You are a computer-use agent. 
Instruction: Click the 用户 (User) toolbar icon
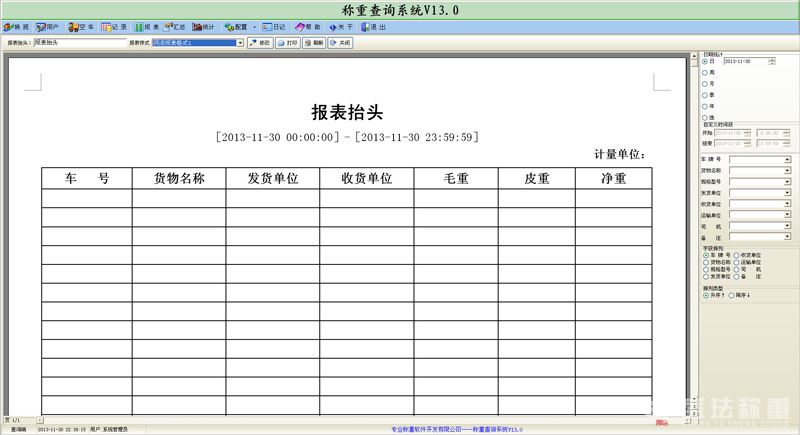(47, 27)
